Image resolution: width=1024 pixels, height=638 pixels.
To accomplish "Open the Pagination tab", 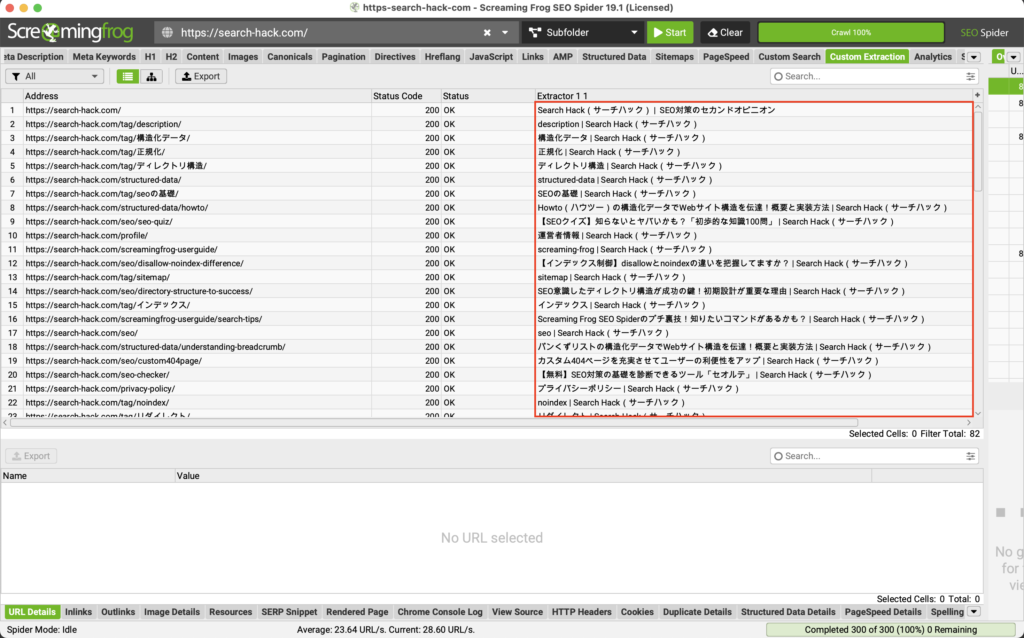I will click(x=344, y=57).
